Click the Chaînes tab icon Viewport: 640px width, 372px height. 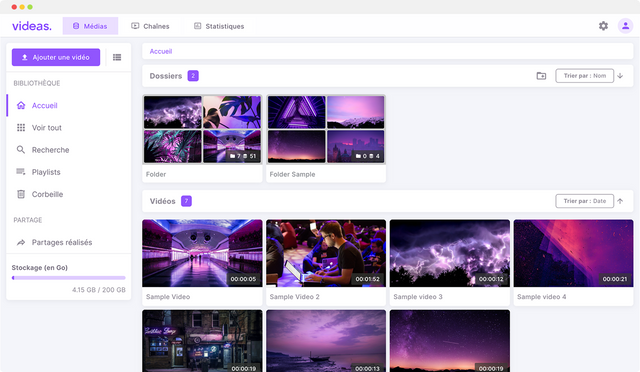(135, 26)
